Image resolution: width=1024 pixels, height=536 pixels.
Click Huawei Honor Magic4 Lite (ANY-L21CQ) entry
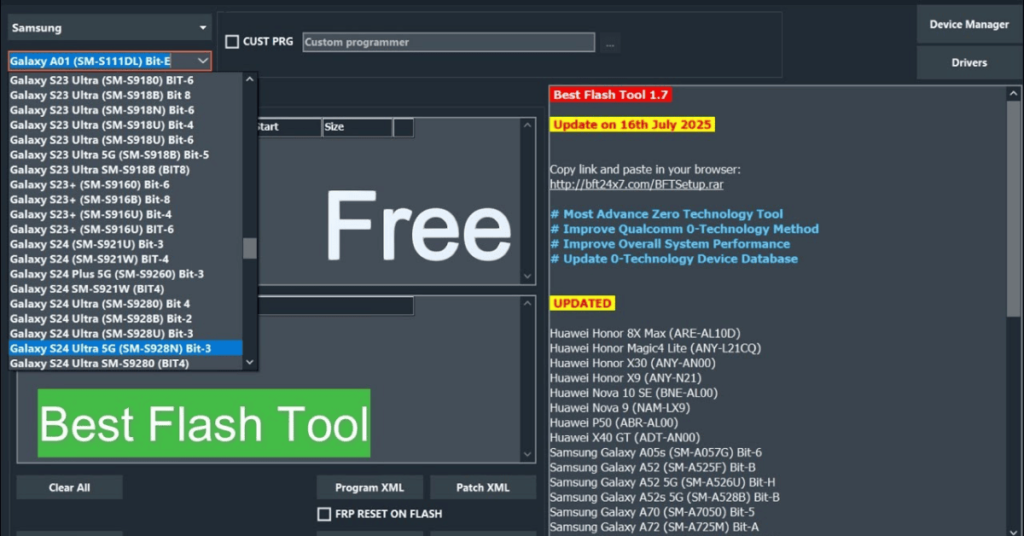click(656, 349)
